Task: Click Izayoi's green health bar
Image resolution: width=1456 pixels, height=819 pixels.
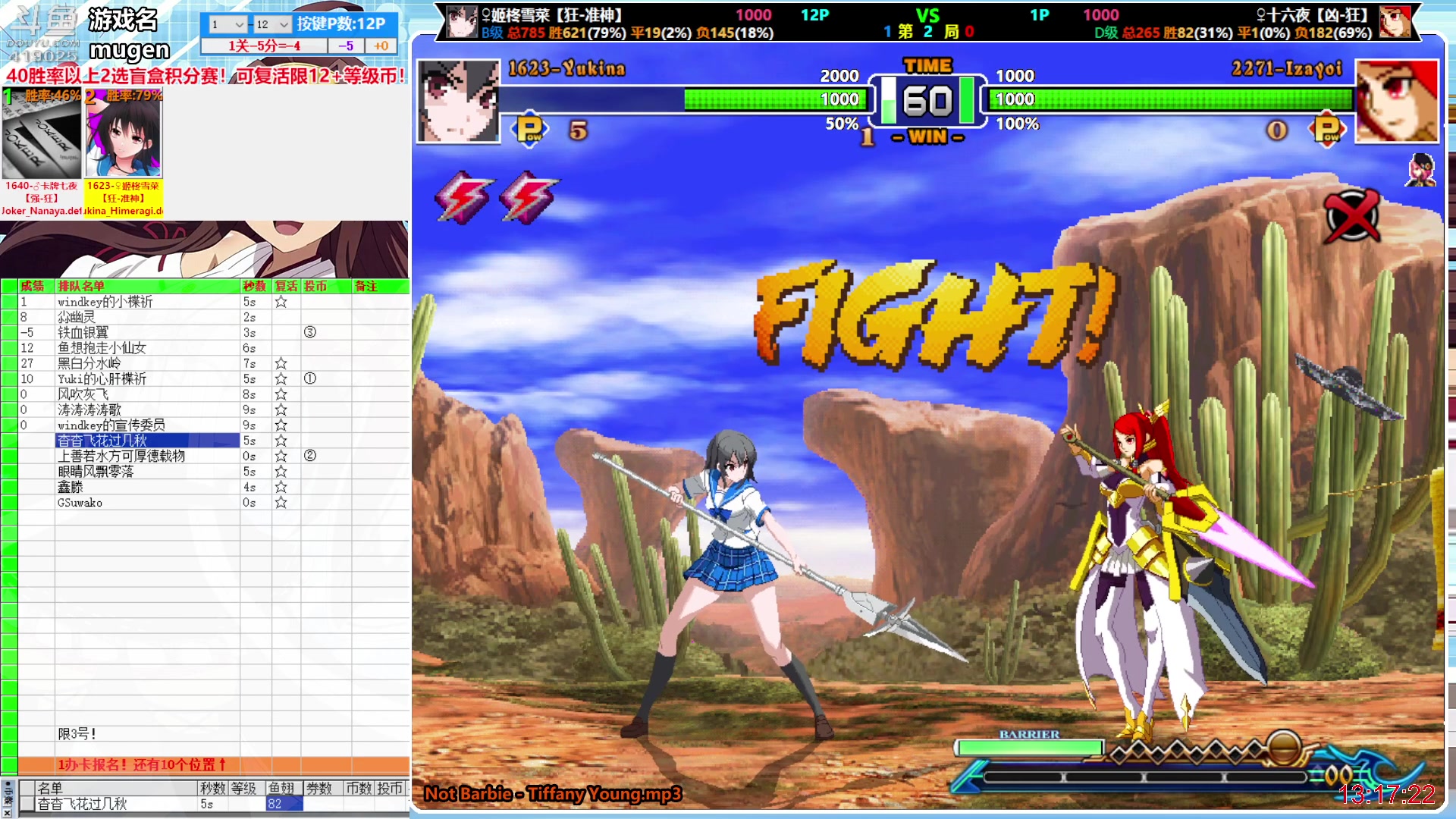Action: pos(1171,99)
